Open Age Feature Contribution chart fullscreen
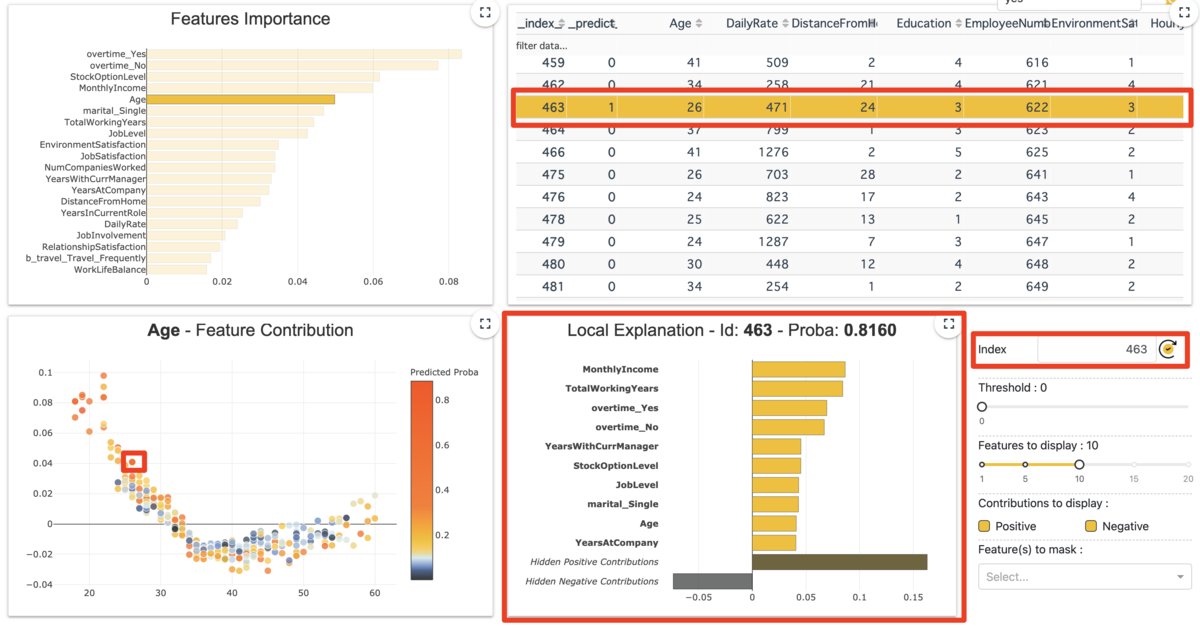This screenshot has width=1200, height=630. click(484, 324)
